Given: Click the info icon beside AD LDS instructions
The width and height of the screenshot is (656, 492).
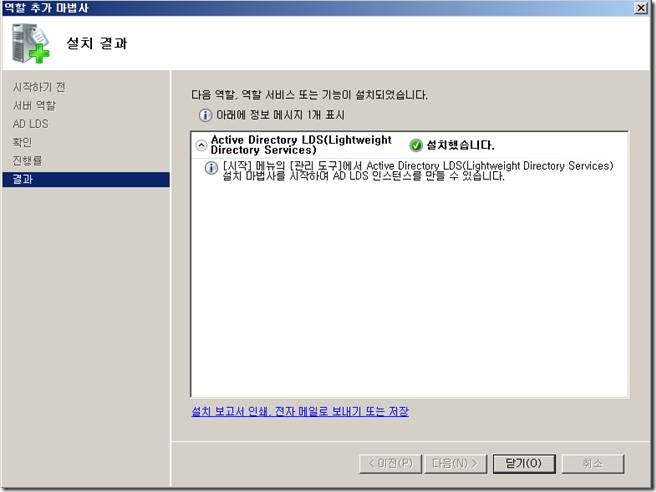Looking at the screenshot, I should [x=211, y=168].
